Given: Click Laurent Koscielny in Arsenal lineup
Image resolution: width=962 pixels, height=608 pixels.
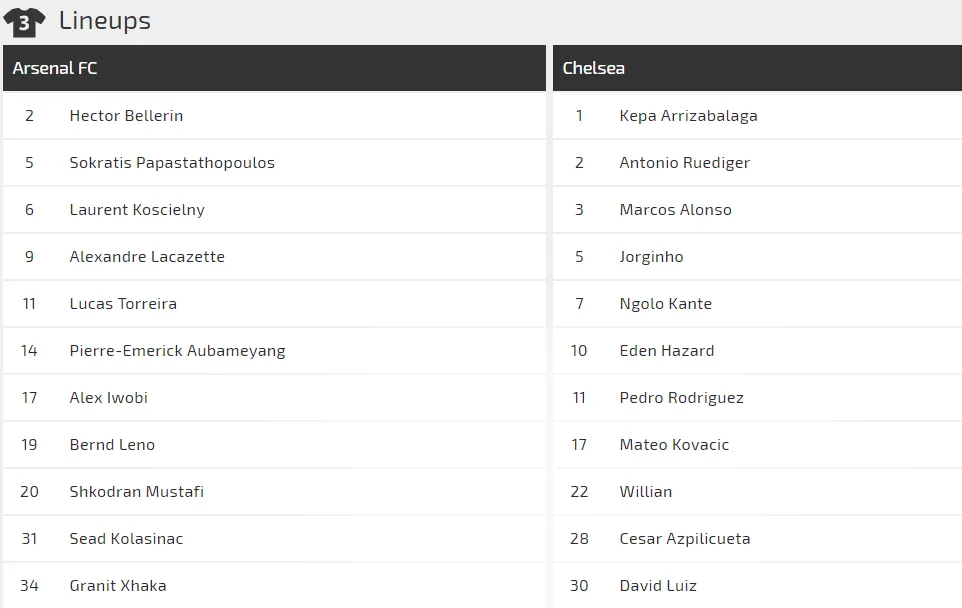Looking at the screenshot, I should pyautogui.click(x=137, y=210).
